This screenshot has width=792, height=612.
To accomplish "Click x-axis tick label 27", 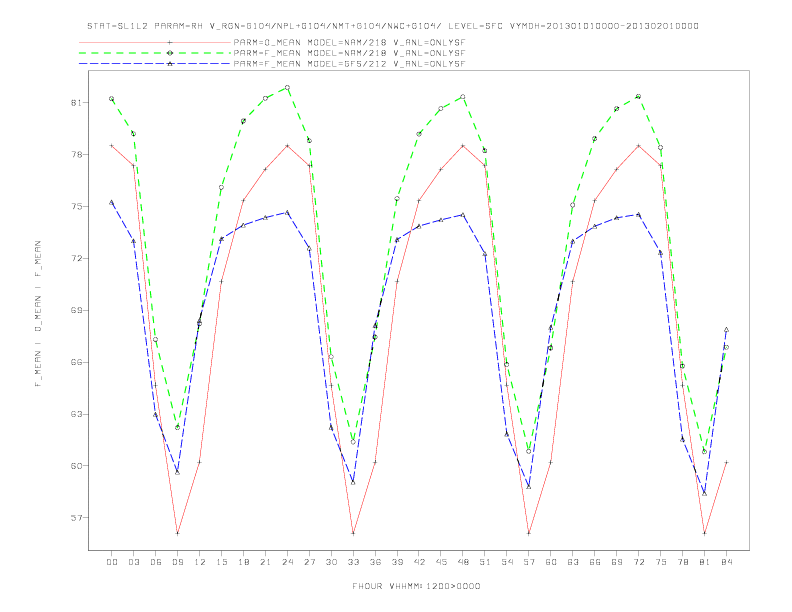I will coord(309,562).
